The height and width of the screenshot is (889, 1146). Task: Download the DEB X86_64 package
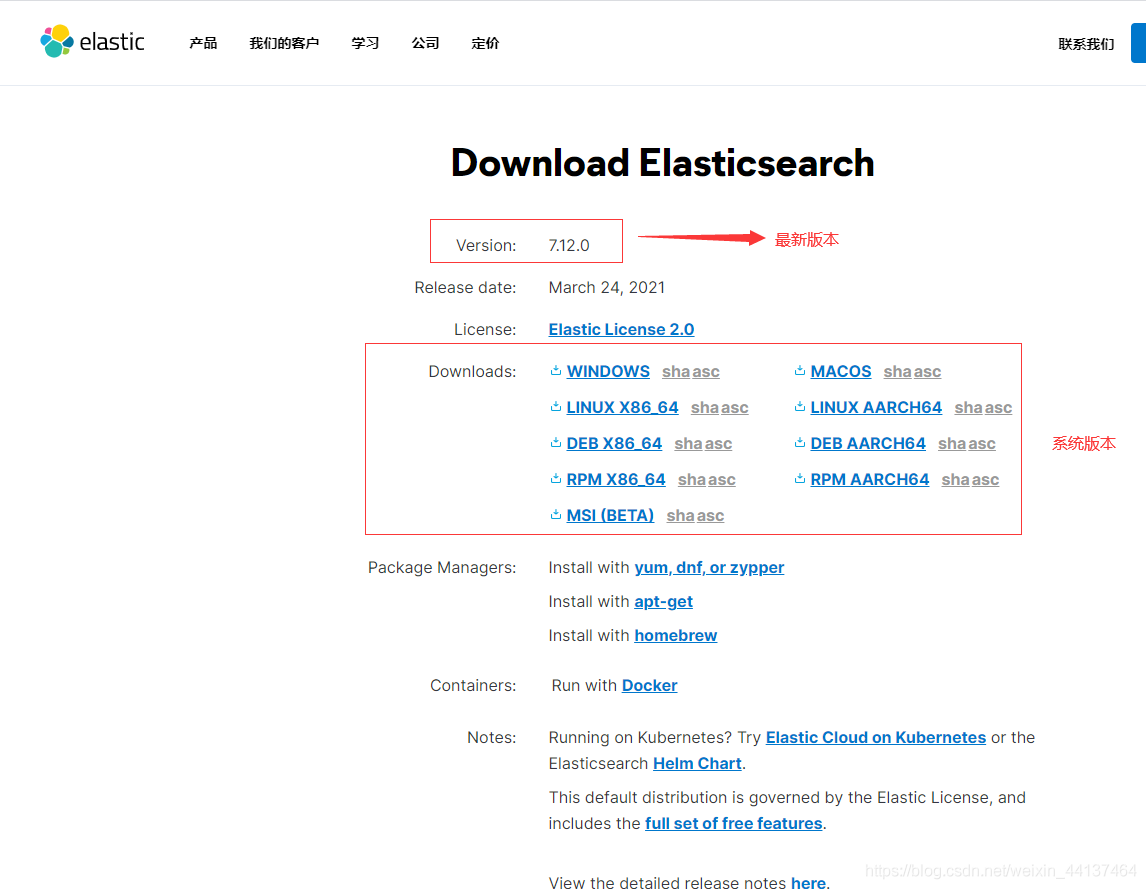[614, 443]
